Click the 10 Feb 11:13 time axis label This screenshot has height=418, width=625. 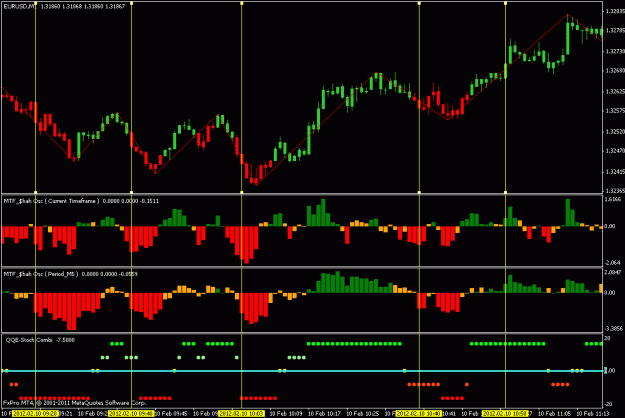[x=593, y=414]
